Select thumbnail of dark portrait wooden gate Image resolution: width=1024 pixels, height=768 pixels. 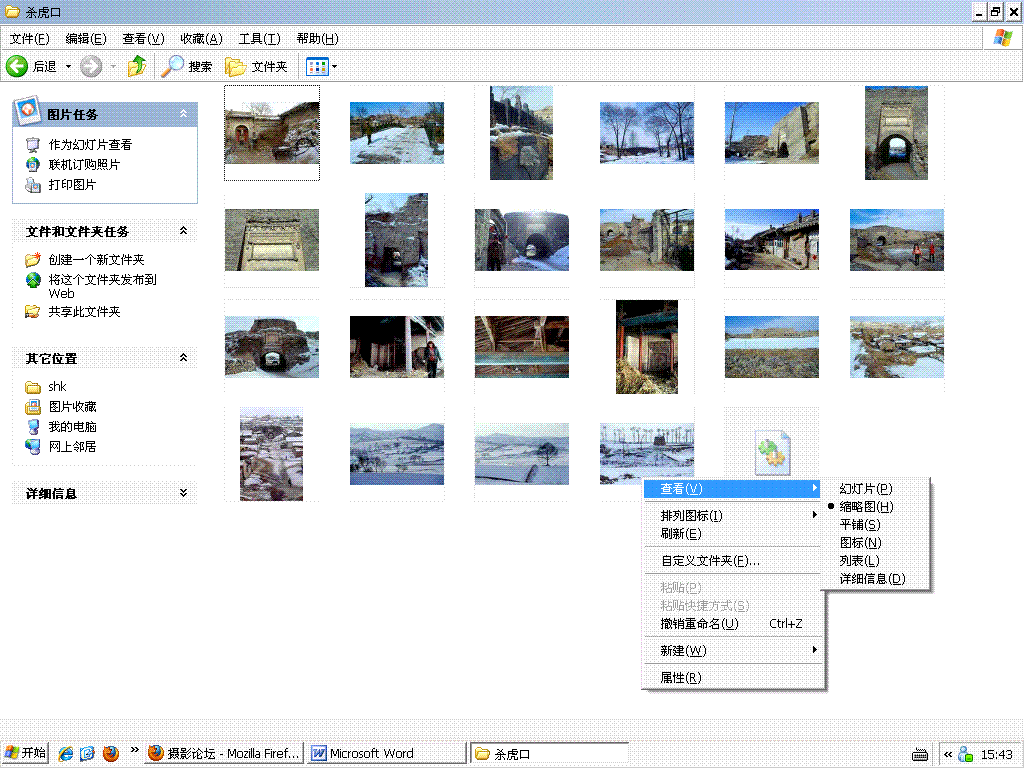647,347
